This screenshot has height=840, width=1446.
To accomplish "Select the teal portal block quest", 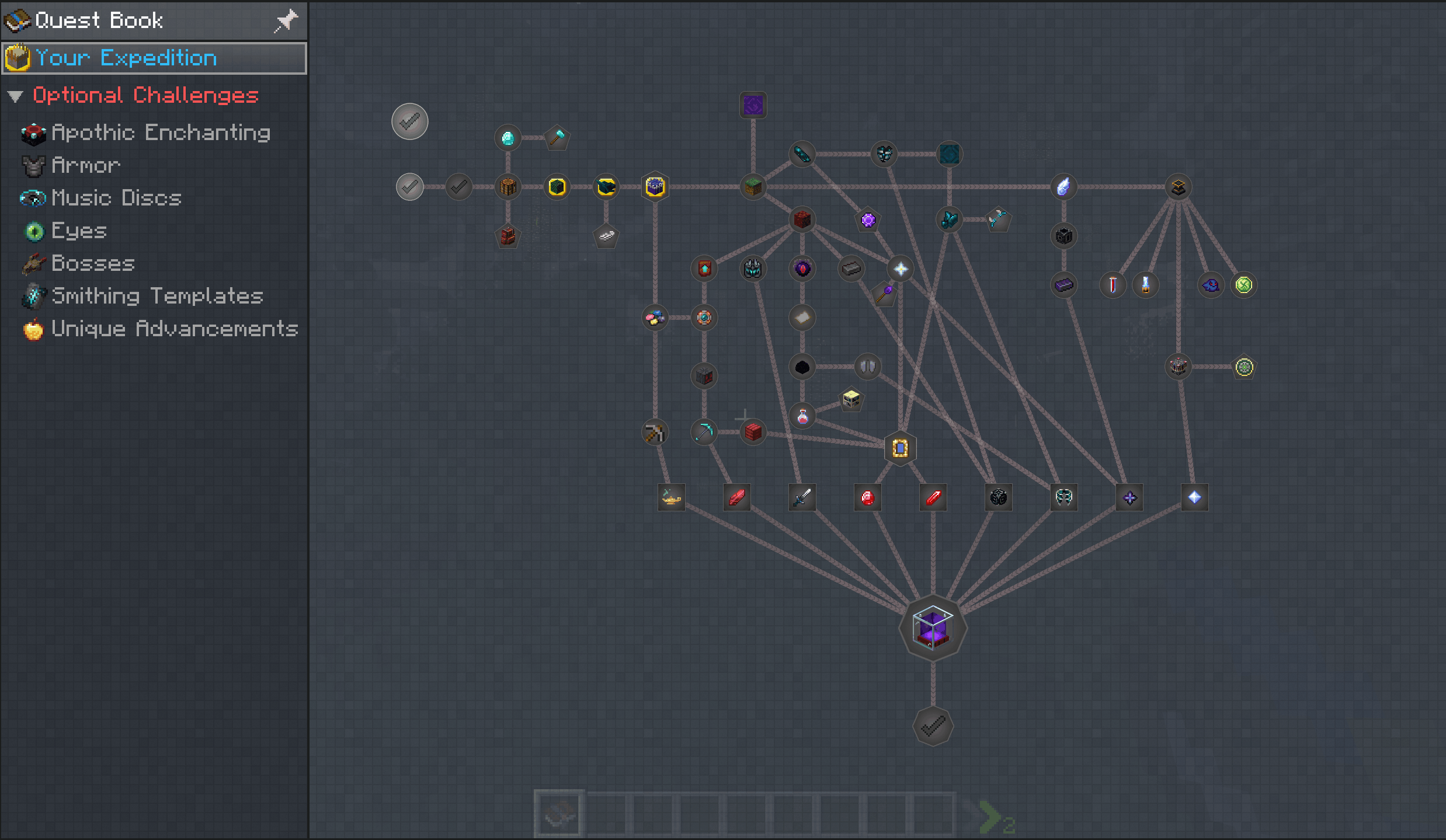I will 949,155.
